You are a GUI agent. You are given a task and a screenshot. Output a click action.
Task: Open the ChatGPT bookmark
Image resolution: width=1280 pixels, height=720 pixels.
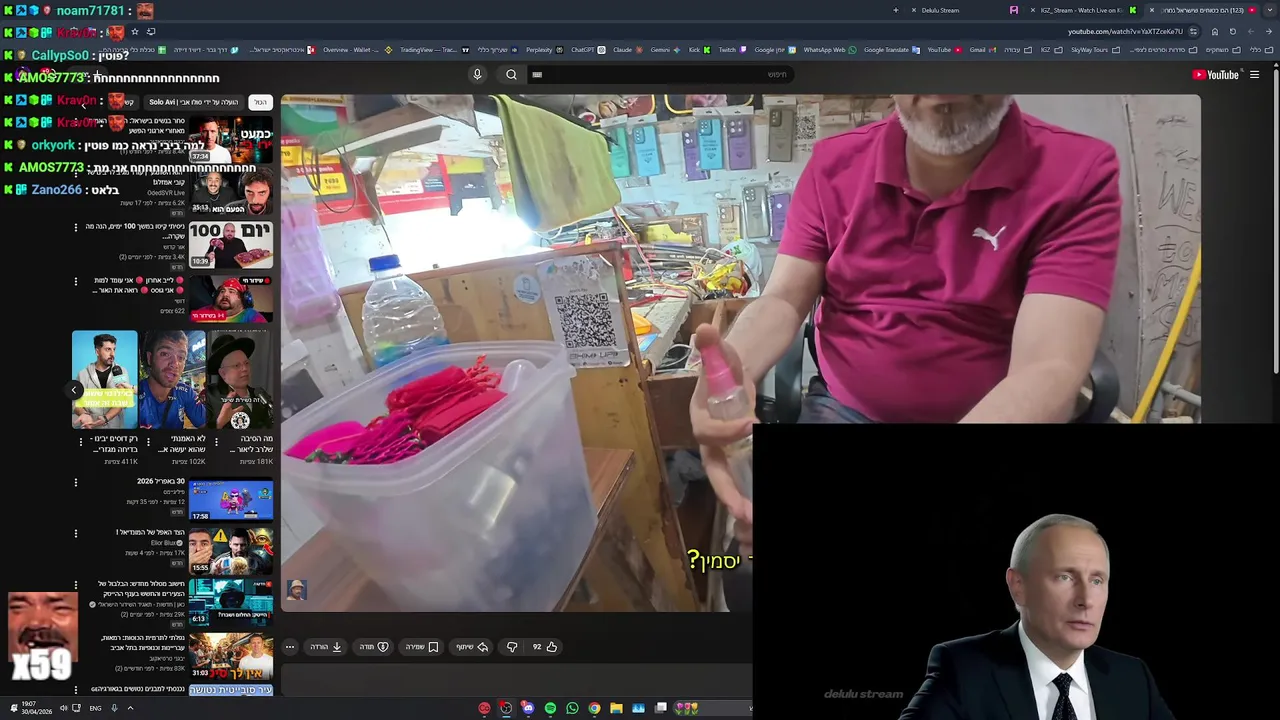pyautogui.click(x=586, y=50)
